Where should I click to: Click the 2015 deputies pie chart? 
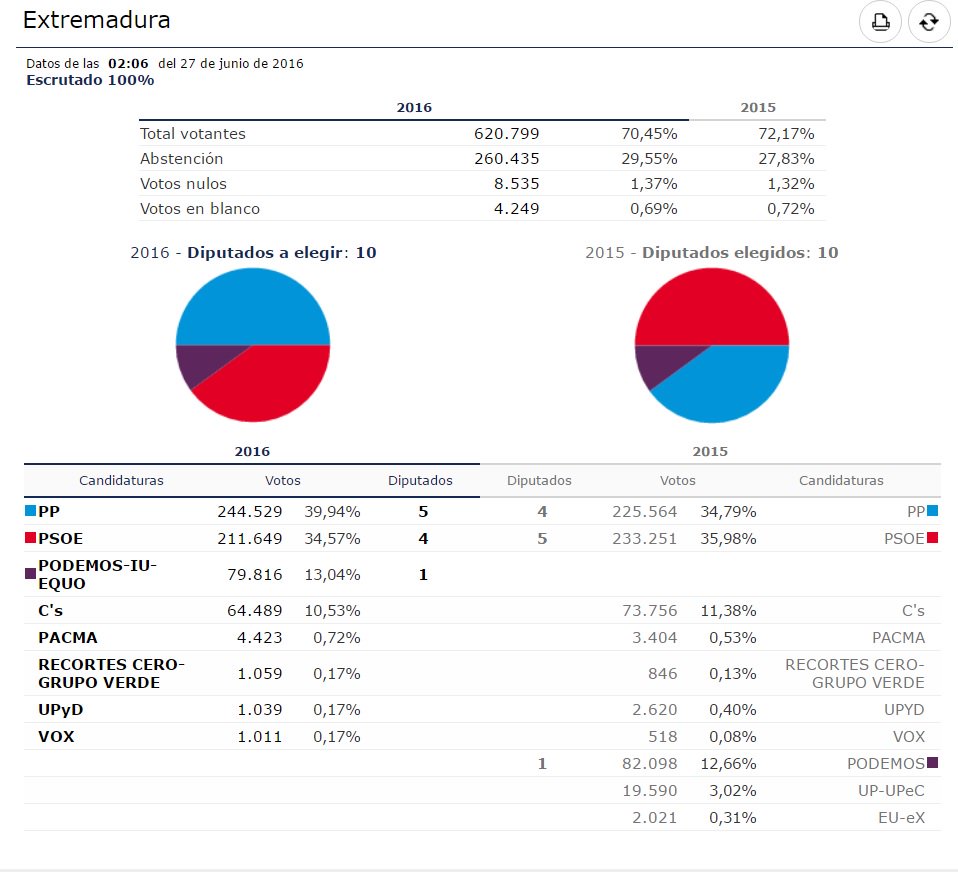click(712, 345)
